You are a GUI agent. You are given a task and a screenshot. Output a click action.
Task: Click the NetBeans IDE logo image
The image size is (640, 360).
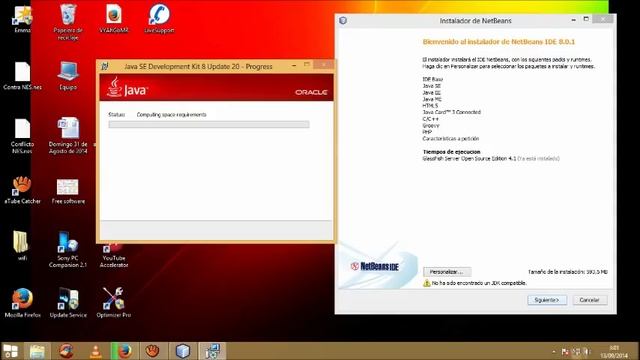point(375,267)
